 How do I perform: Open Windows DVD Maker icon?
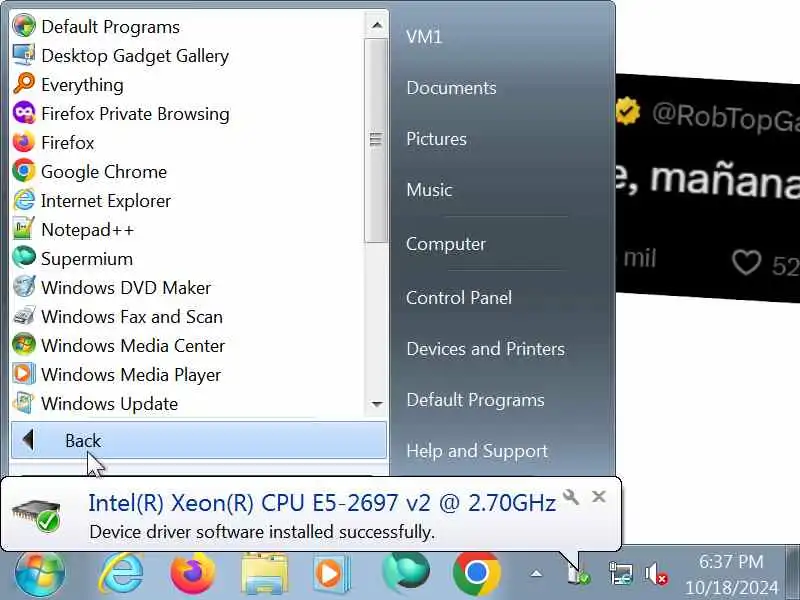pos(23,287)
